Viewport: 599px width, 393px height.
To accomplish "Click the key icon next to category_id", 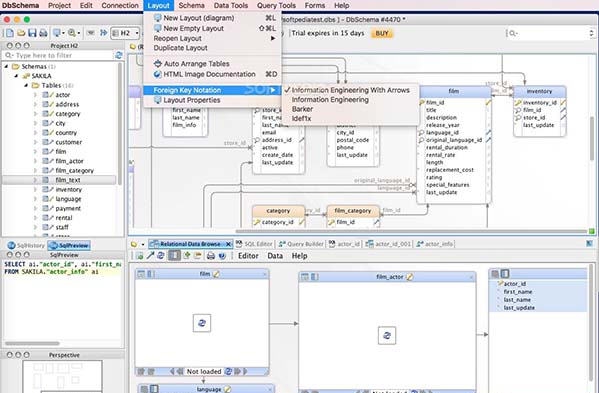I will tap(257, 222).
